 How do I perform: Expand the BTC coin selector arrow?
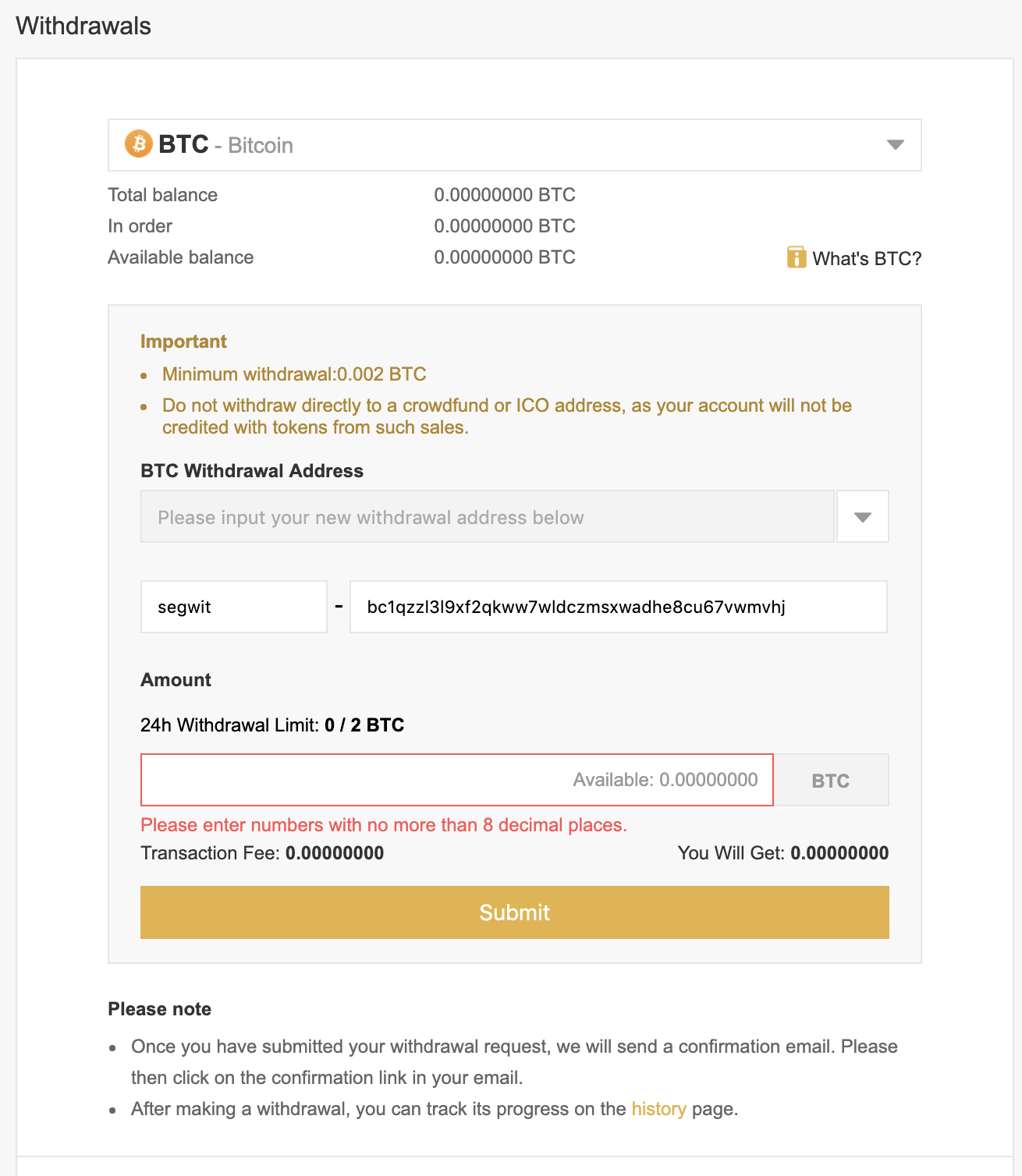coord(896,145)
